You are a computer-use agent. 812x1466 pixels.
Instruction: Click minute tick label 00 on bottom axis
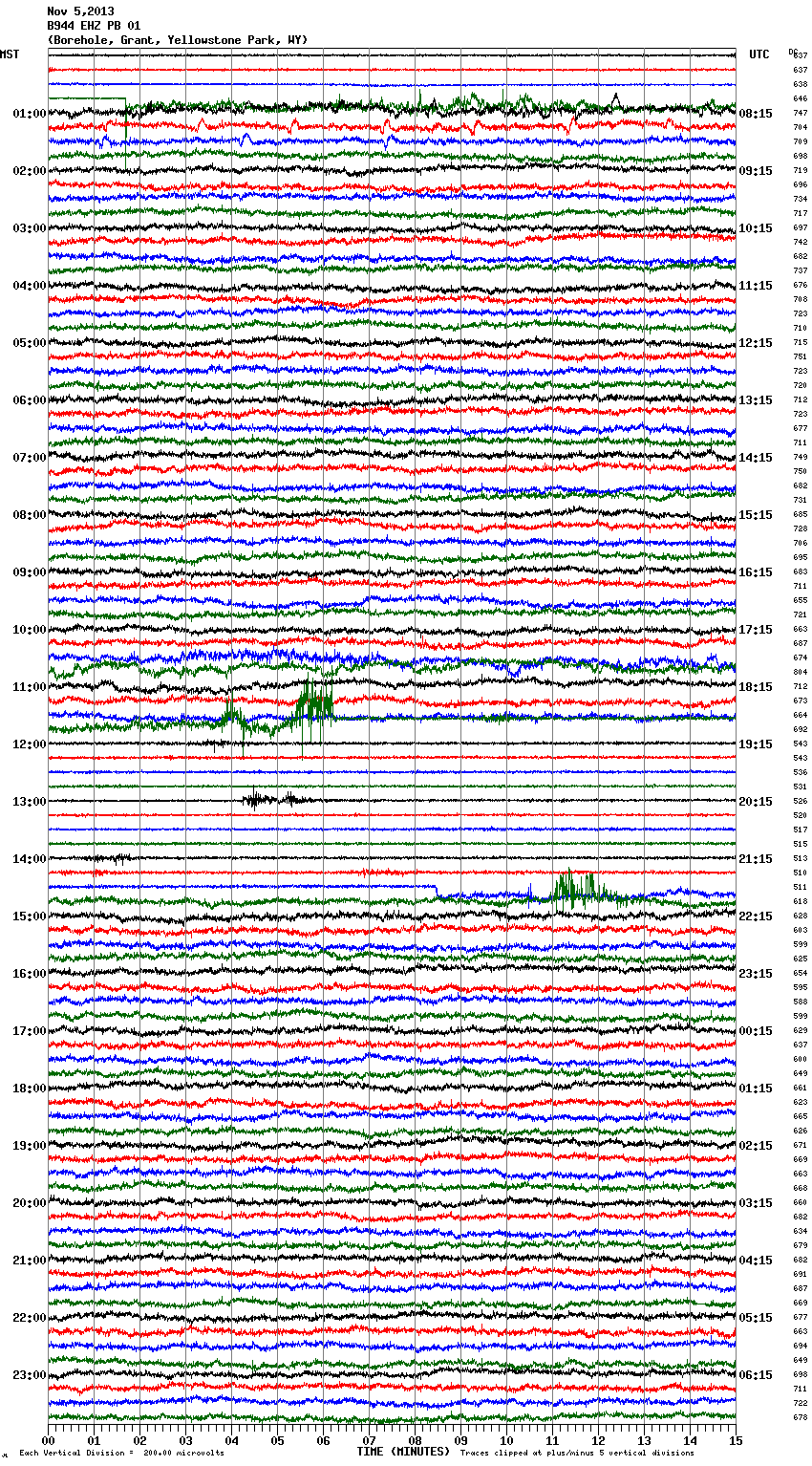48,1440
